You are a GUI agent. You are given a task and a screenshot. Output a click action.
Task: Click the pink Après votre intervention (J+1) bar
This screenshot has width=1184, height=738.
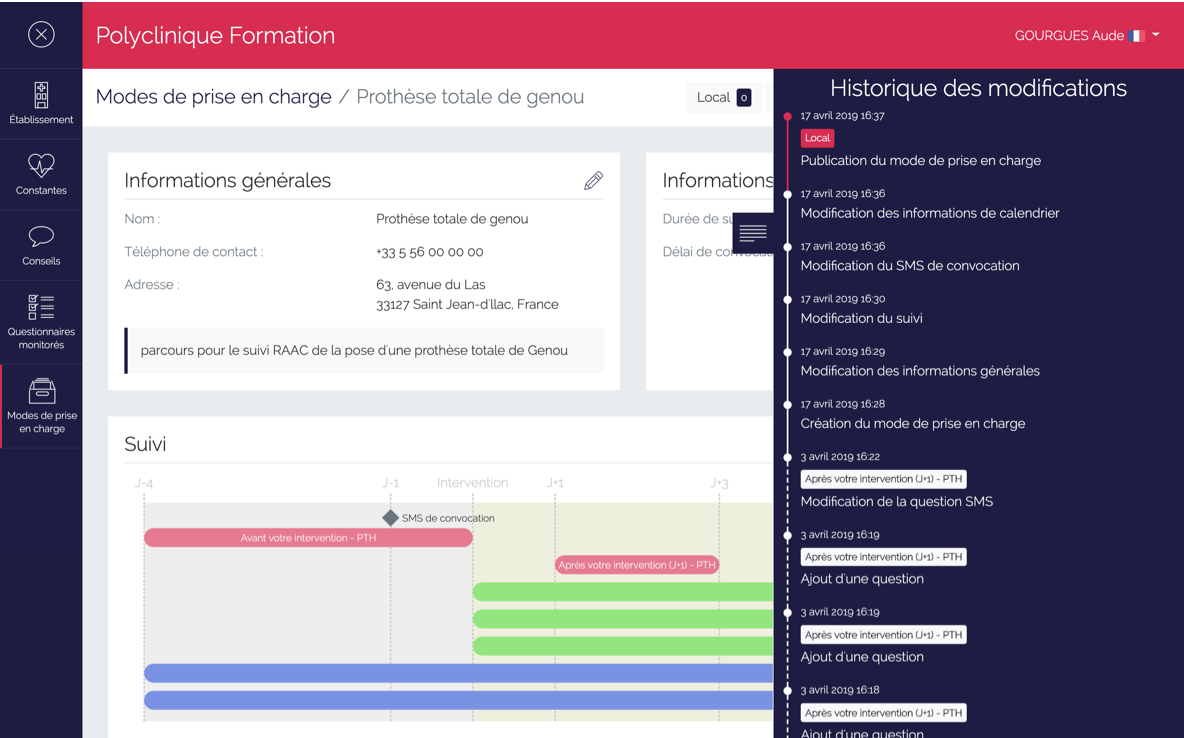point(637,565)
